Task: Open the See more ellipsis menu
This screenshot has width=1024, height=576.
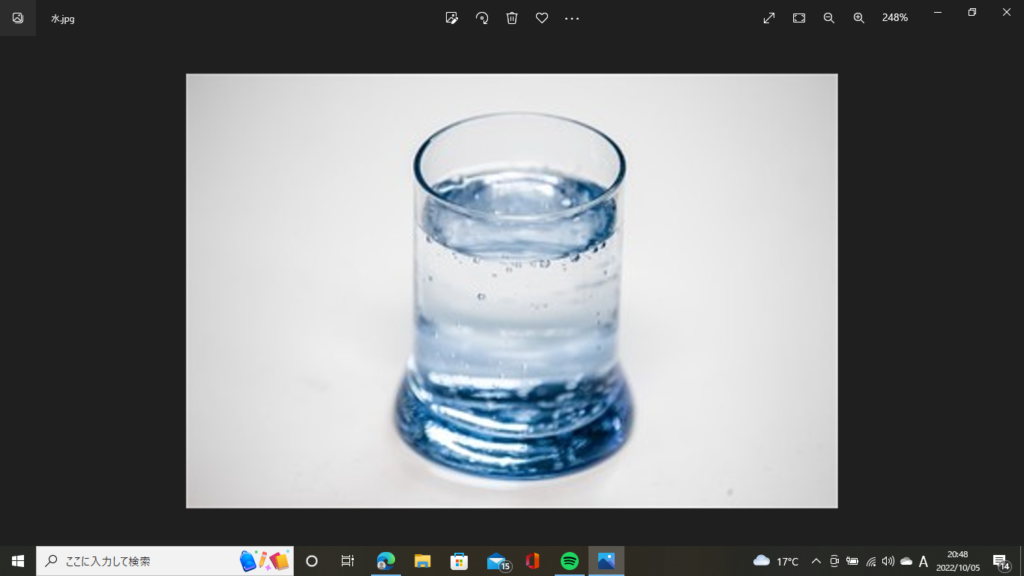Action: click(x=572, y=18)
